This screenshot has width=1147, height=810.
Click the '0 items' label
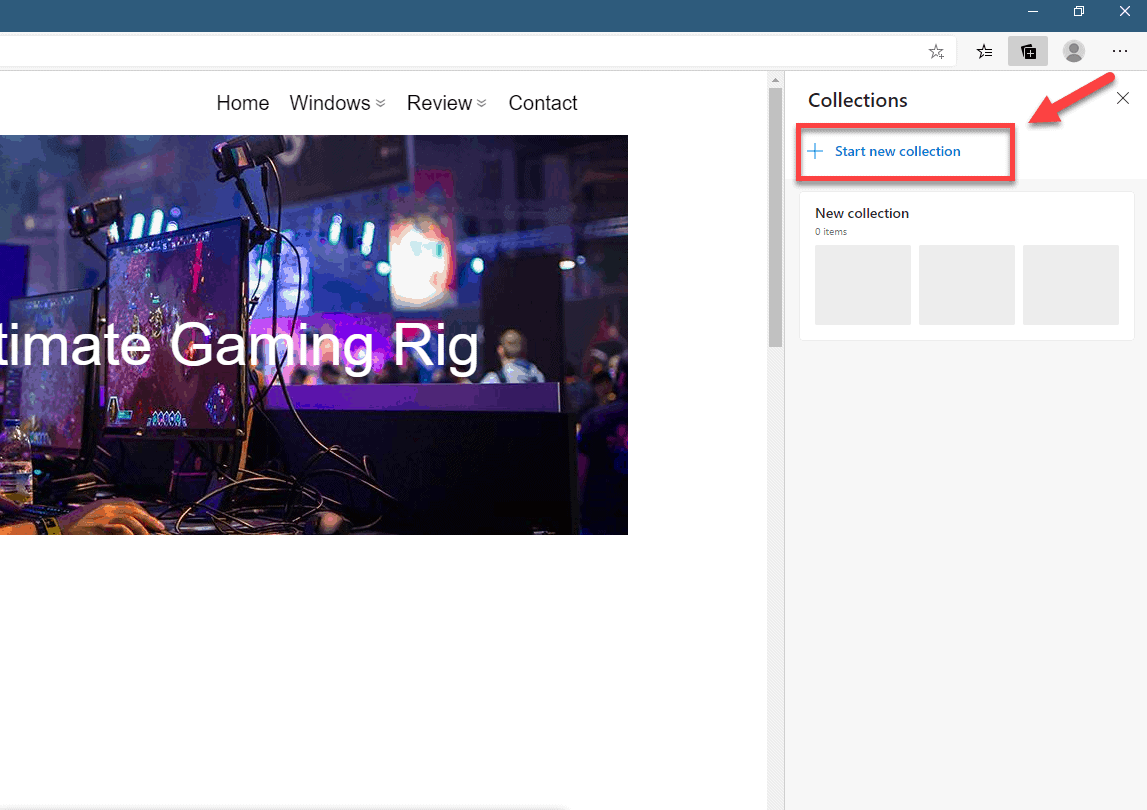[831, 232]
